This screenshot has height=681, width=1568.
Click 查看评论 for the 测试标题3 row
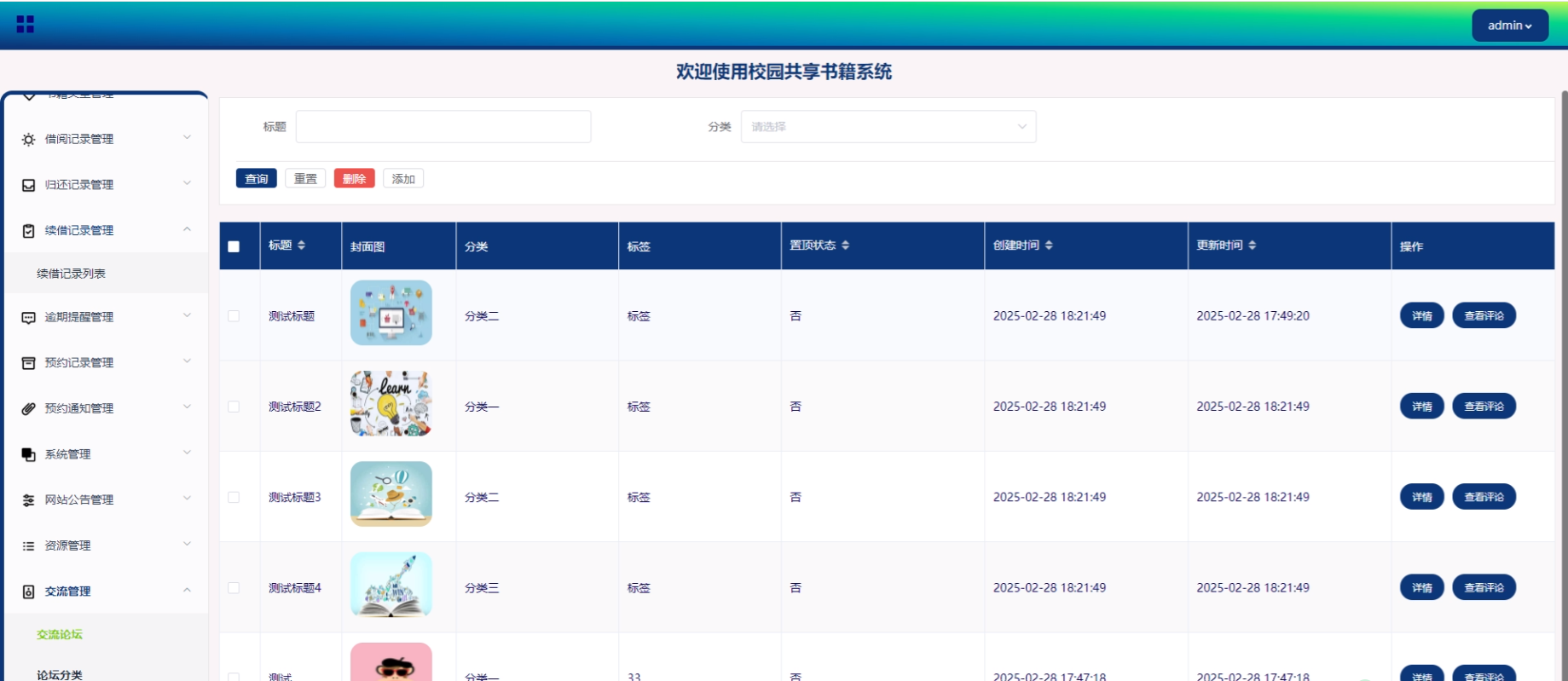tap(1484, 497)
